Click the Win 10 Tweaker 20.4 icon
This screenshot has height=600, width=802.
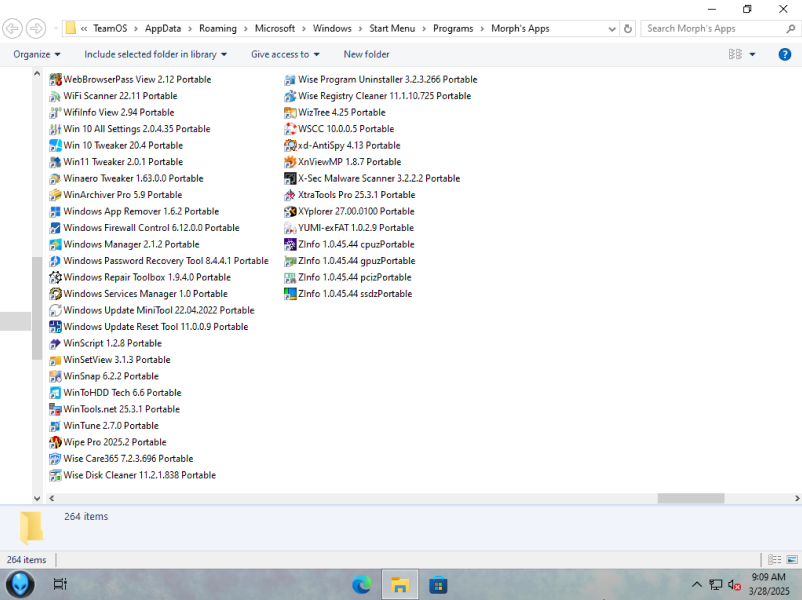55,146
